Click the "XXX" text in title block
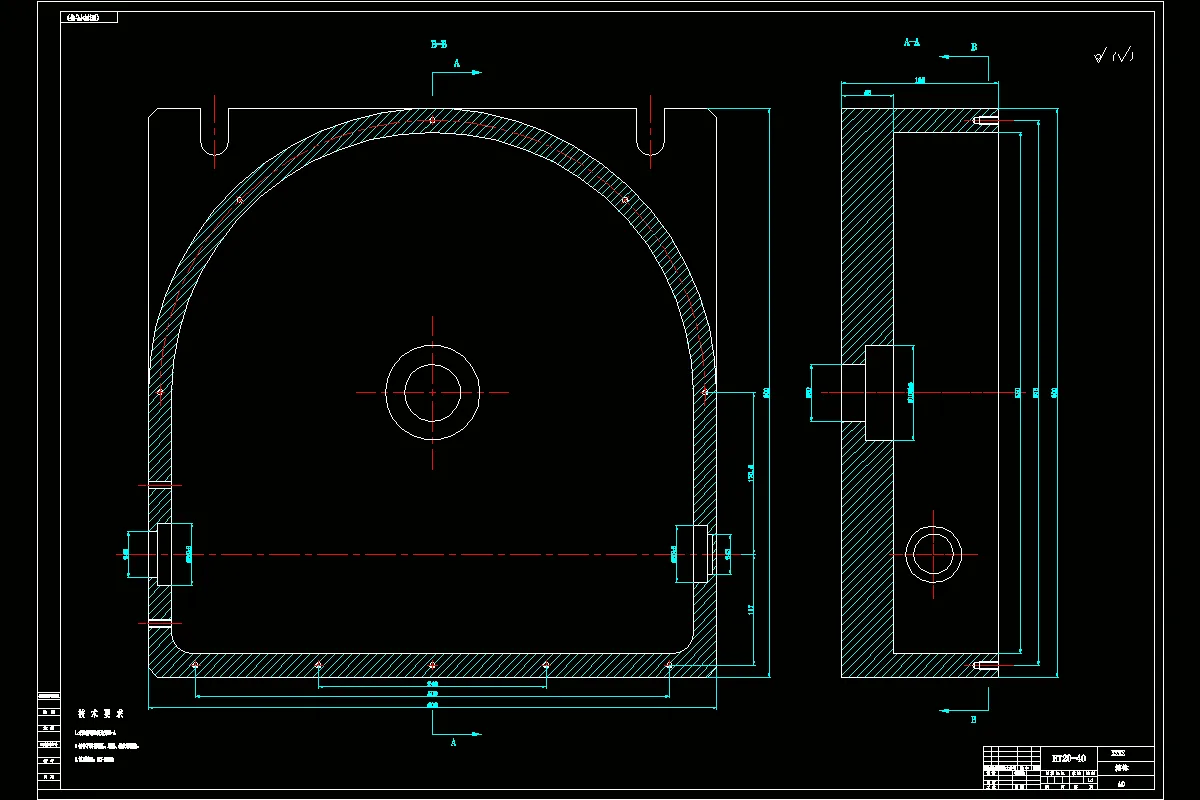This screenshot has width=1200, height=800. (x=1119, y=752)
